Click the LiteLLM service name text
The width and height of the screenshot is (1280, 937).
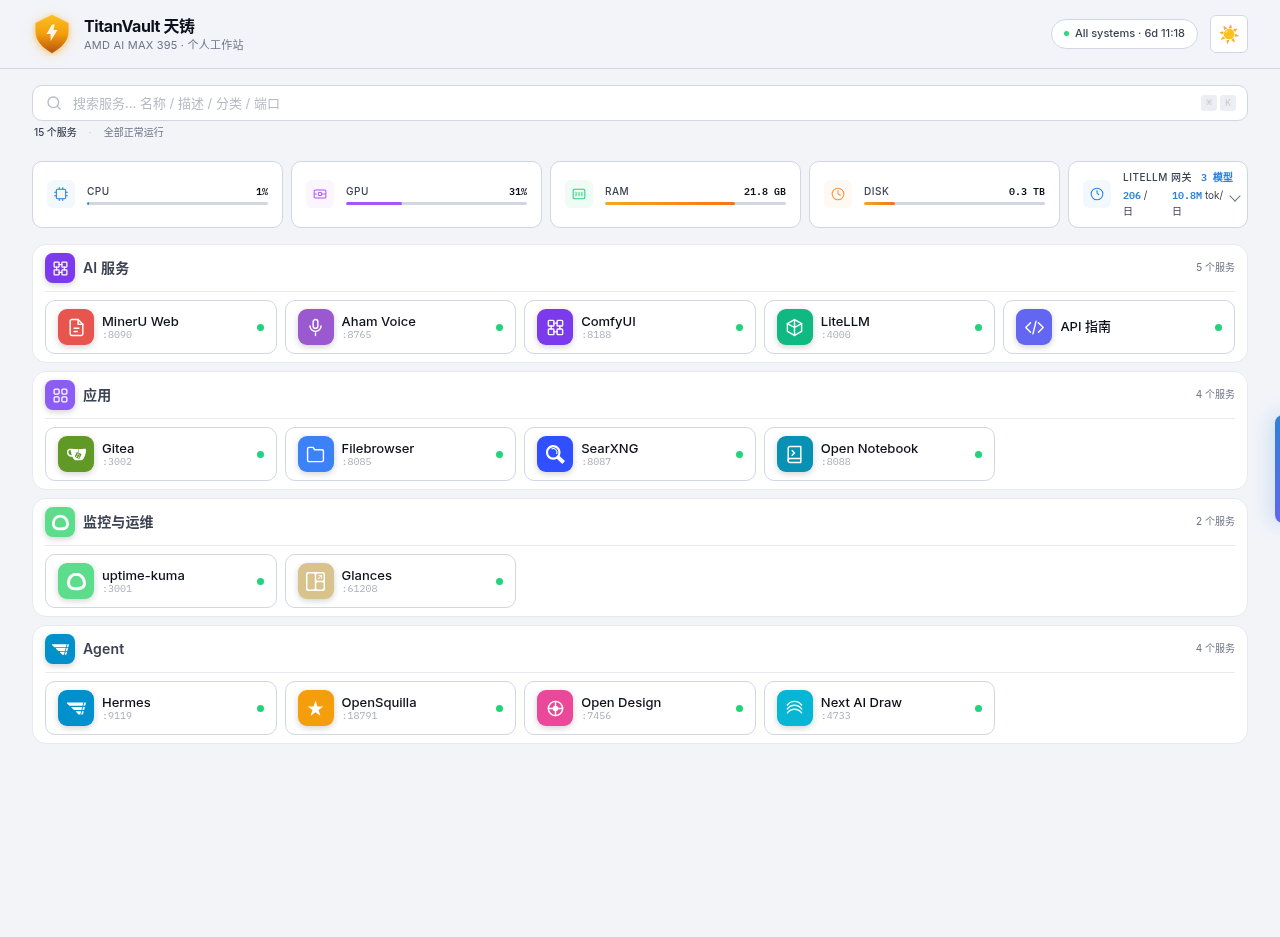[845, 321]
